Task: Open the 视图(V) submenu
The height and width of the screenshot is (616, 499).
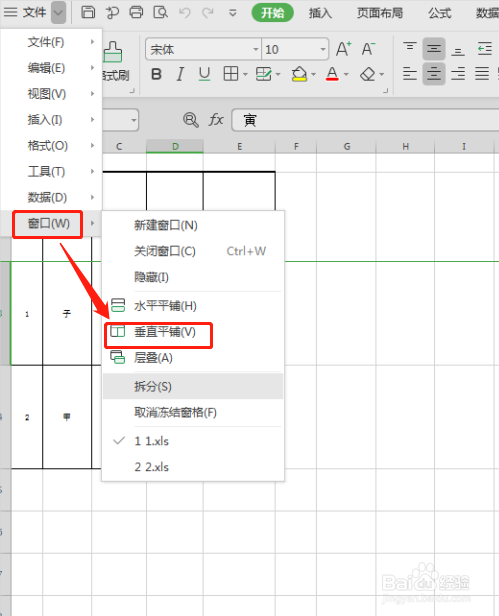Action: pos(51,94)
